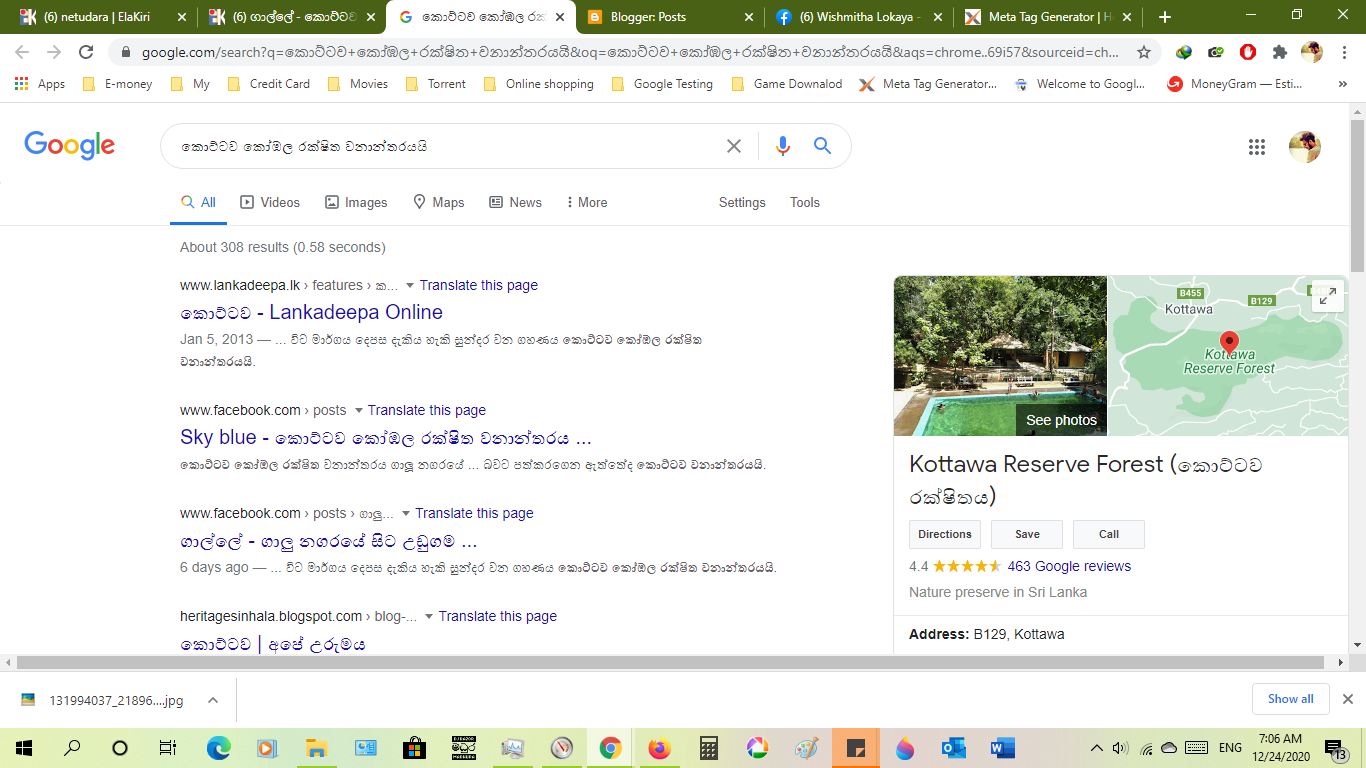The height and width of the screenshot is (768, 1366).
Task: Expand options for the six-days-ago Facebook result
Action: tap(405, 514)
